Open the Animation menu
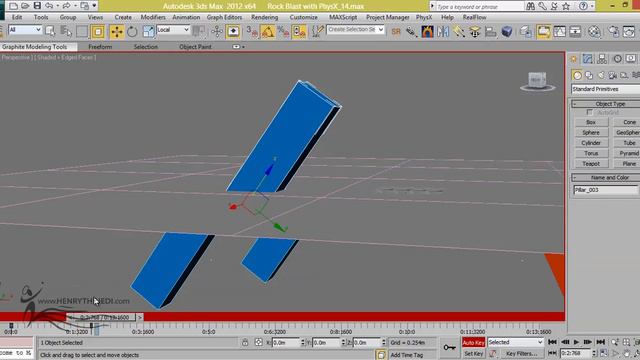 (x=186, y=18)
